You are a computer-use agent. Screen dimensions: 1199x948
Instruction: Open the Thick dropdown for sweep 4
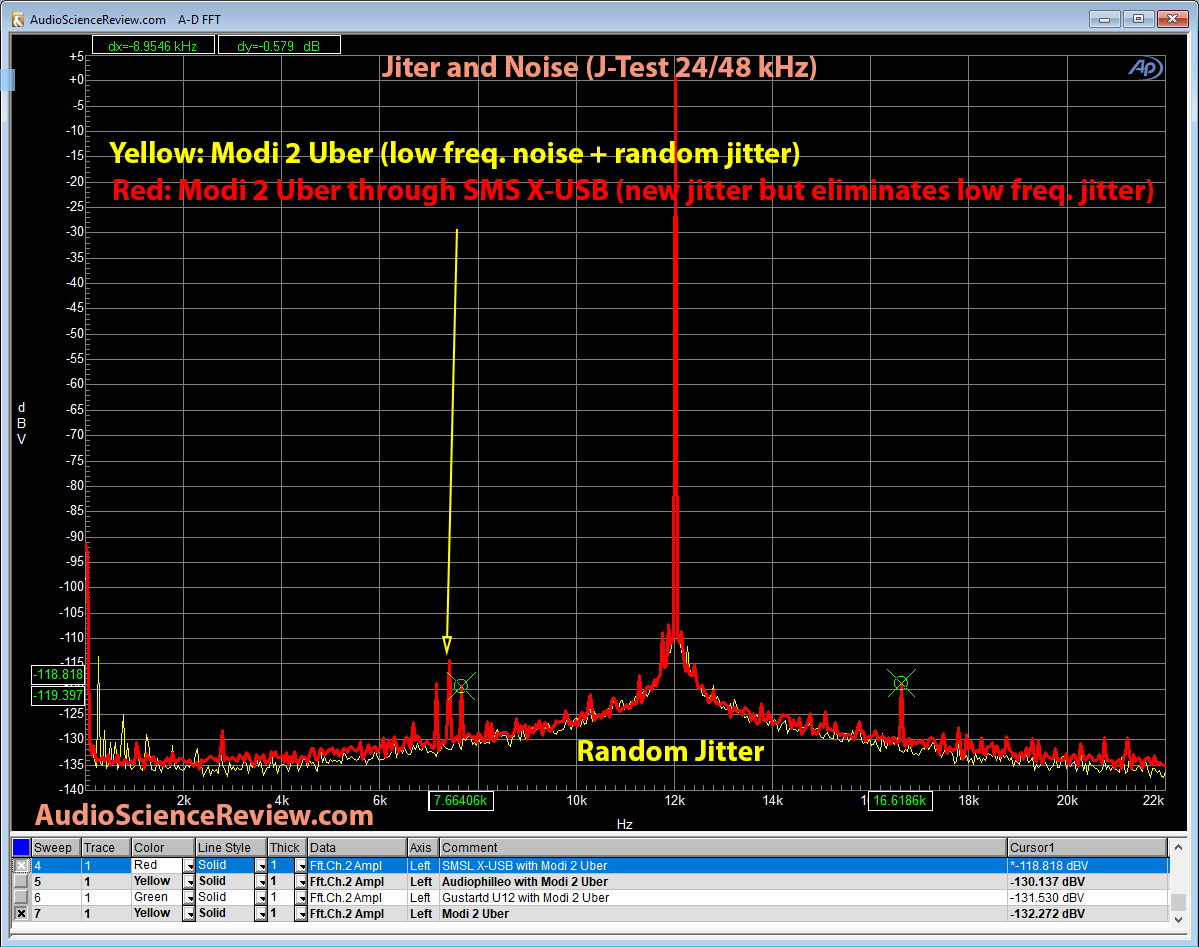click(301, 865)
